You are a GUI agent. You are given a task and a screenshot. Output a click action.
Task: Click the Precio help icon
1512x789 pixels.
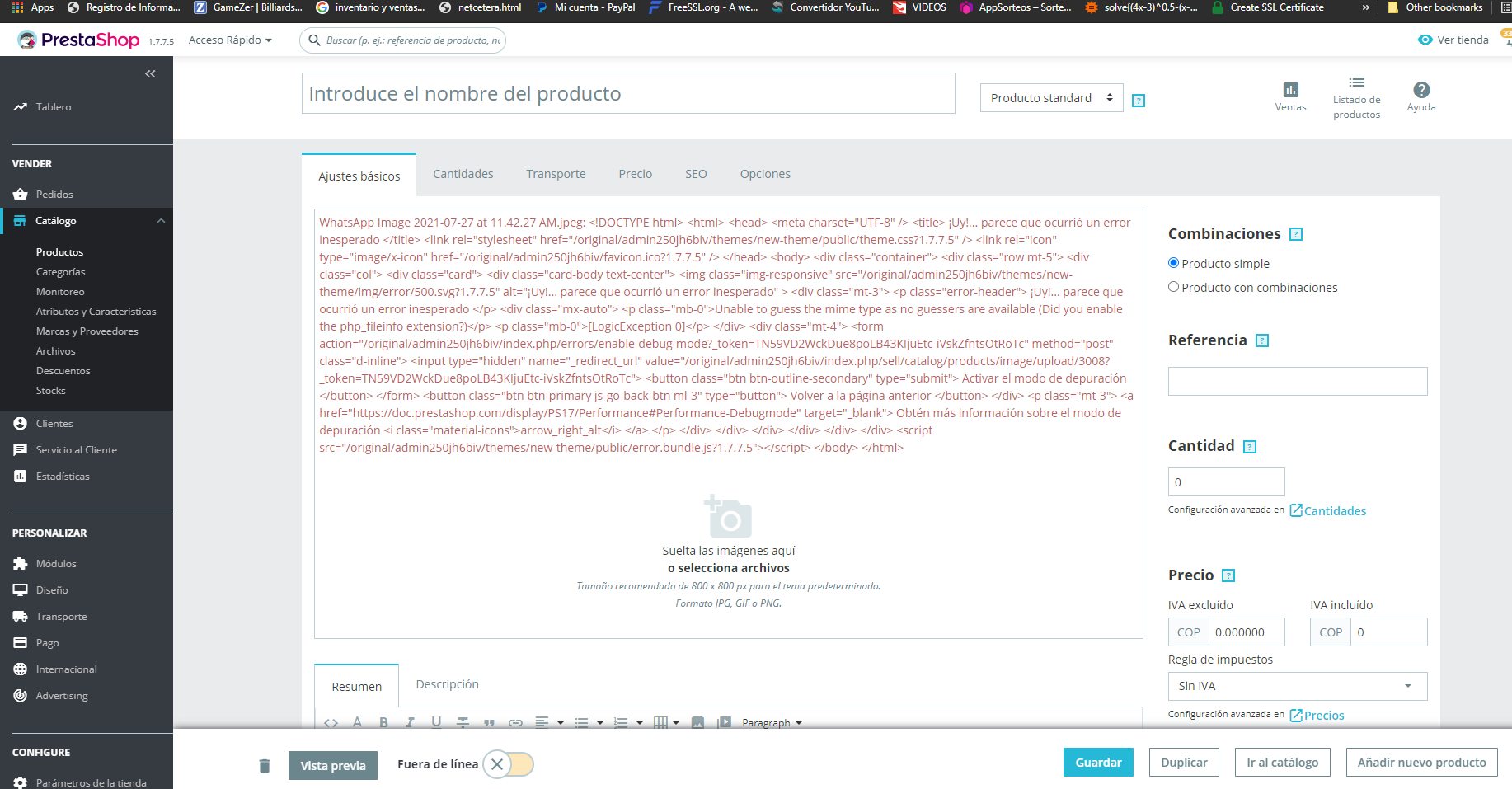1228,575
